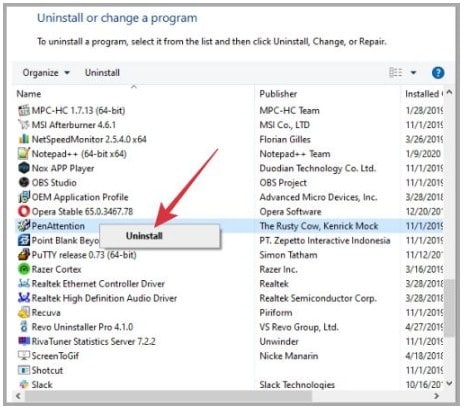This screenshot has height=409, width=464.
Task: Click the ScreenToGif program icon
Action: 24,356
